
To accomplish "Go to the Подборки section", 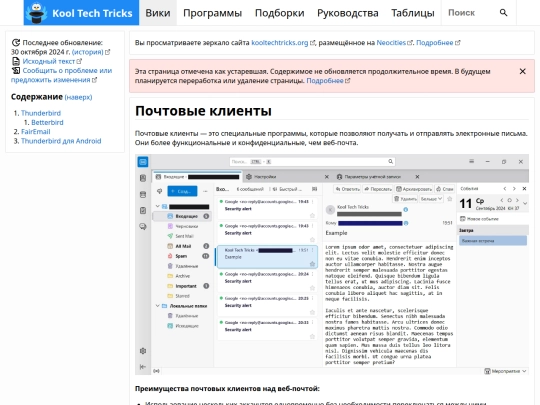I will [x=280, y=13].
